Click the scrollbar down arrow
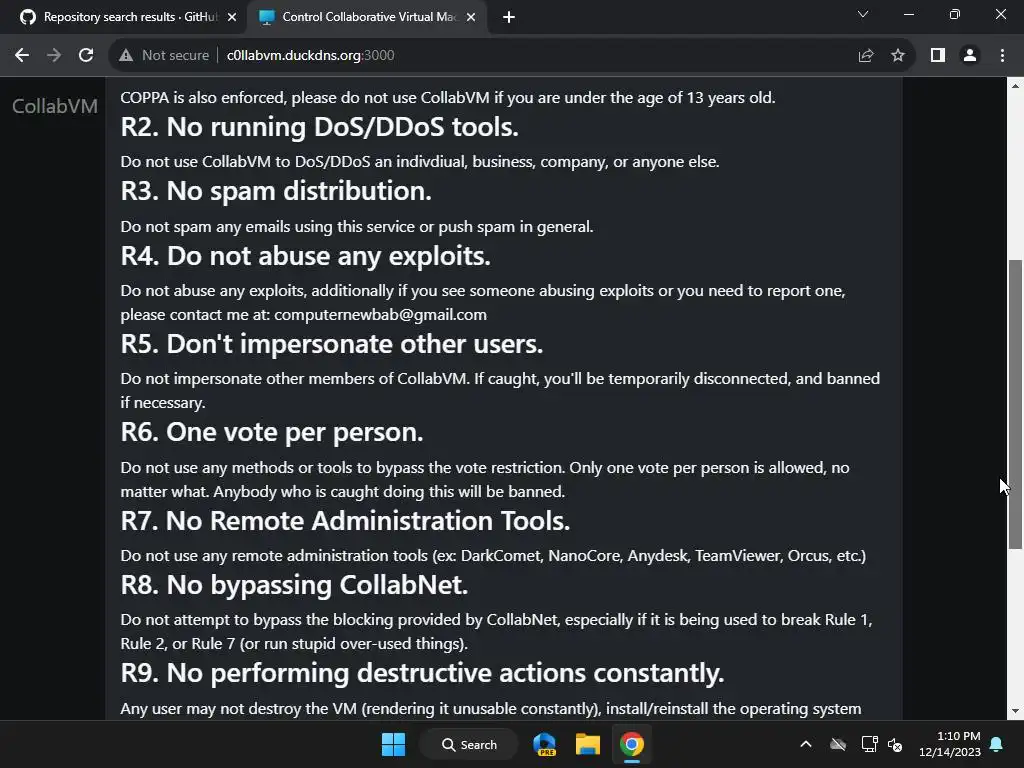 (1016, 712)
